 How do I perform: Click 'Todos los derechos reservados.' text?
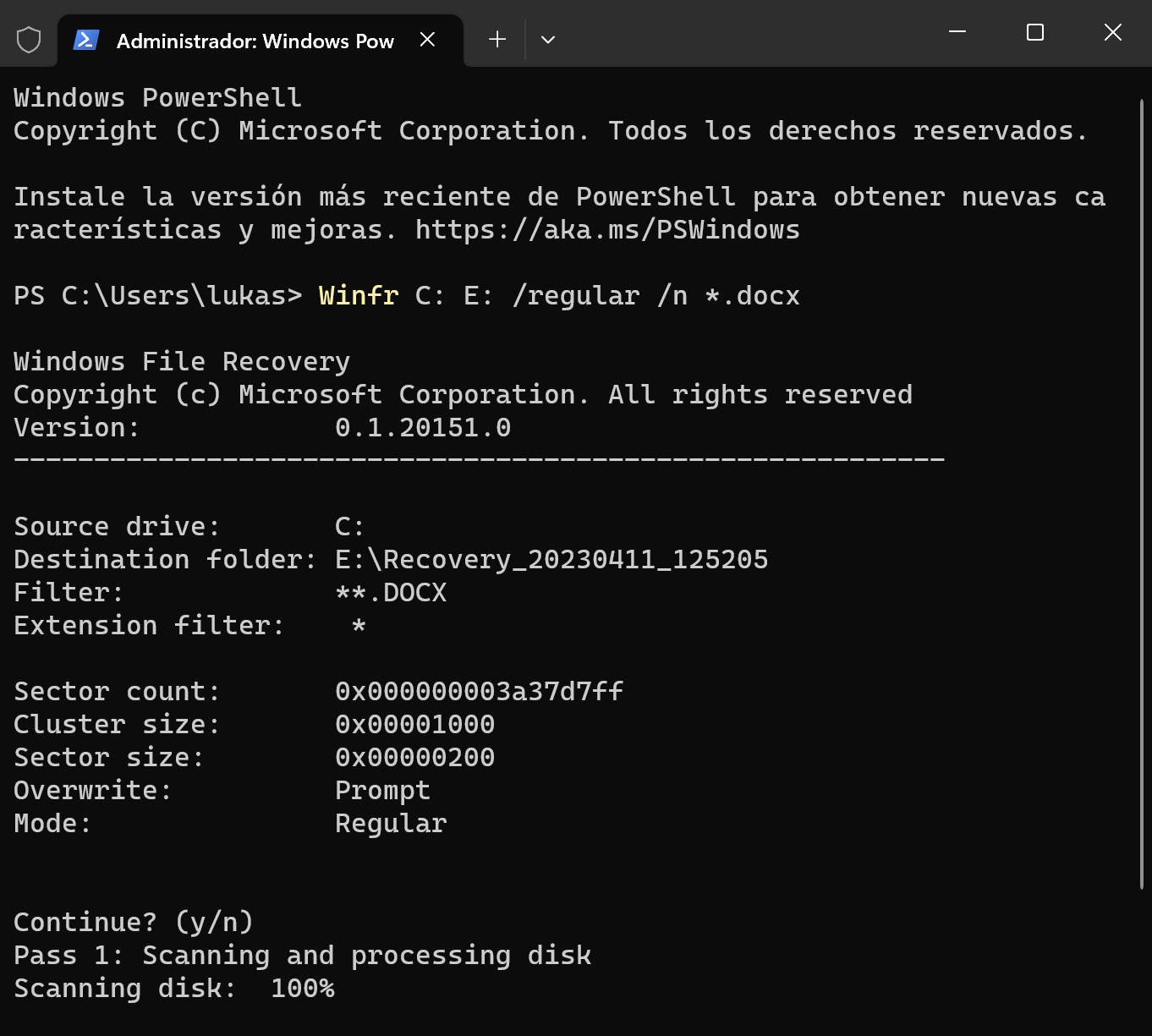pyautogui.click(x=848, y=131)
